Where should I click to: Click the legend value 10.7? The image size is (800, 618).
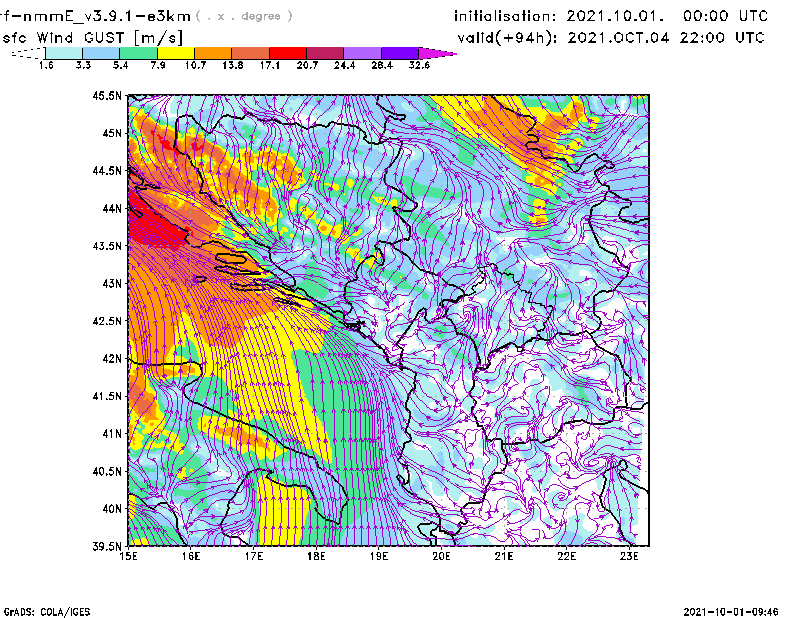(195, 65)
